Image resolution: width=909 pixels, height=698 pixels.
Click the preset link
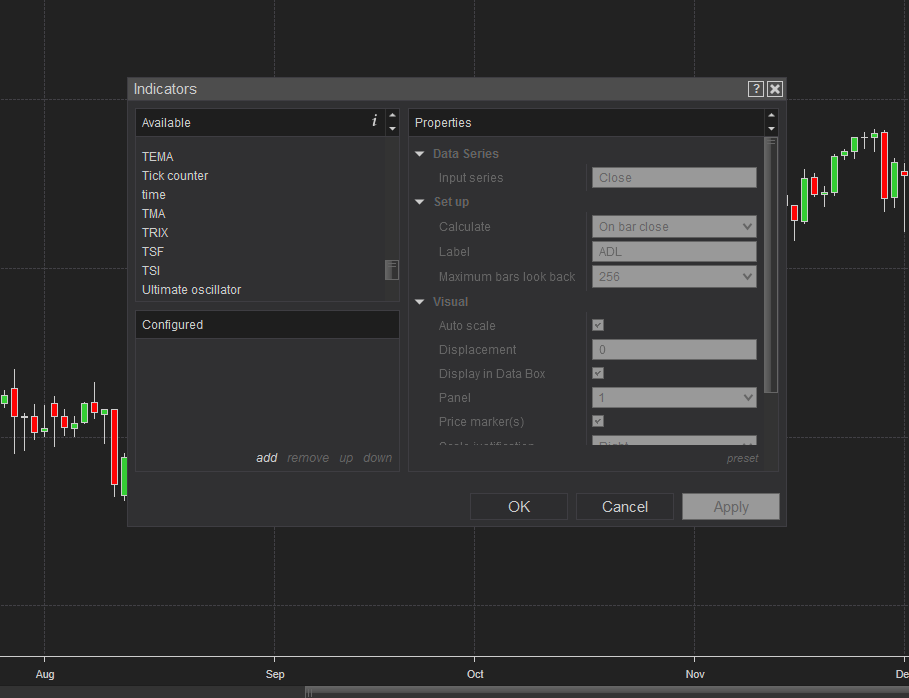click(x=742, y=459)
